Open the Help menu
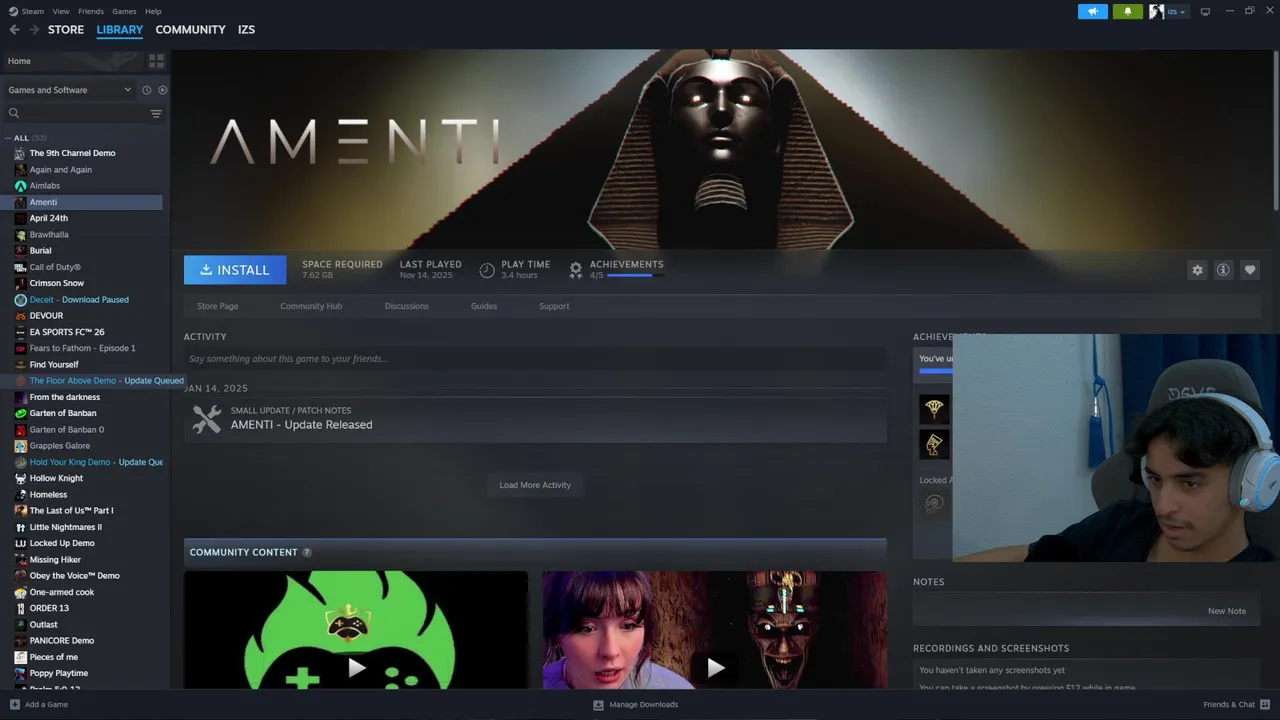Screen dimensions: 1280x720 tap(153, 11)
